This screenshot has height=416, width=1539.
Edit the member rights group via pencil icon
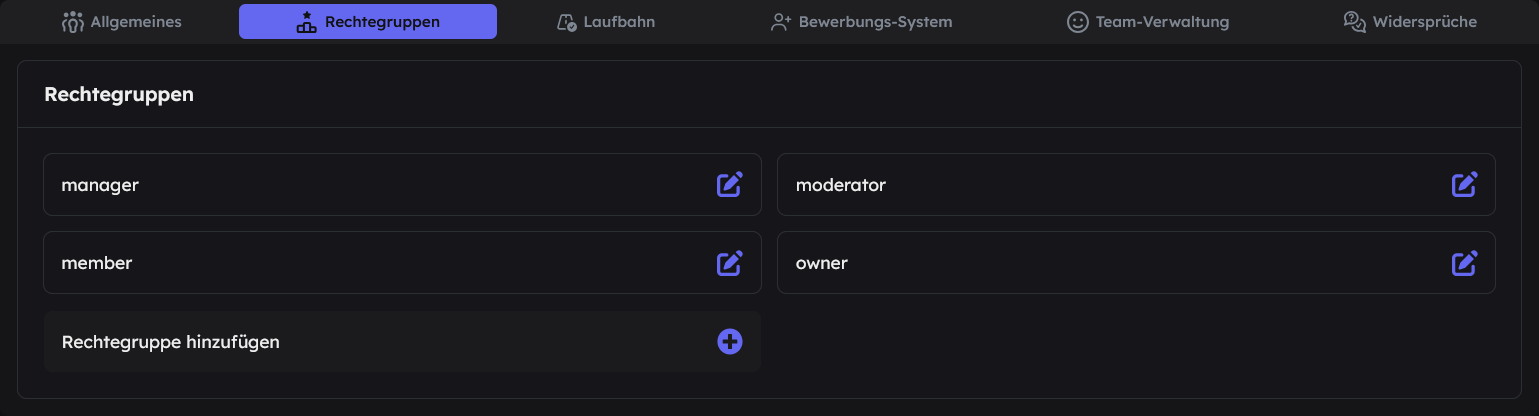[730, 263]
